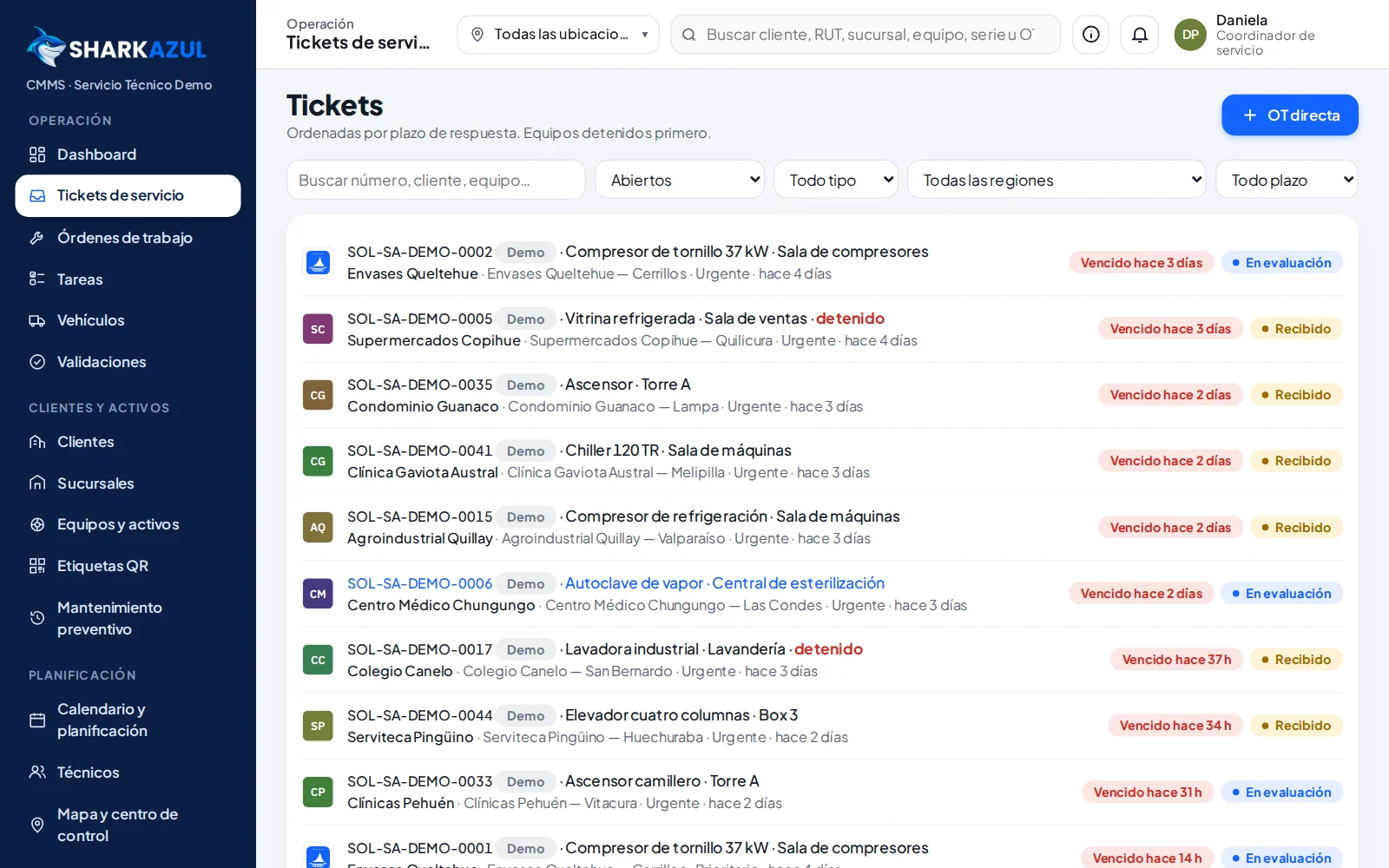Open the info circle icon in header
The width and height of the screenshot is (1389, 868).
(1090, 35)
